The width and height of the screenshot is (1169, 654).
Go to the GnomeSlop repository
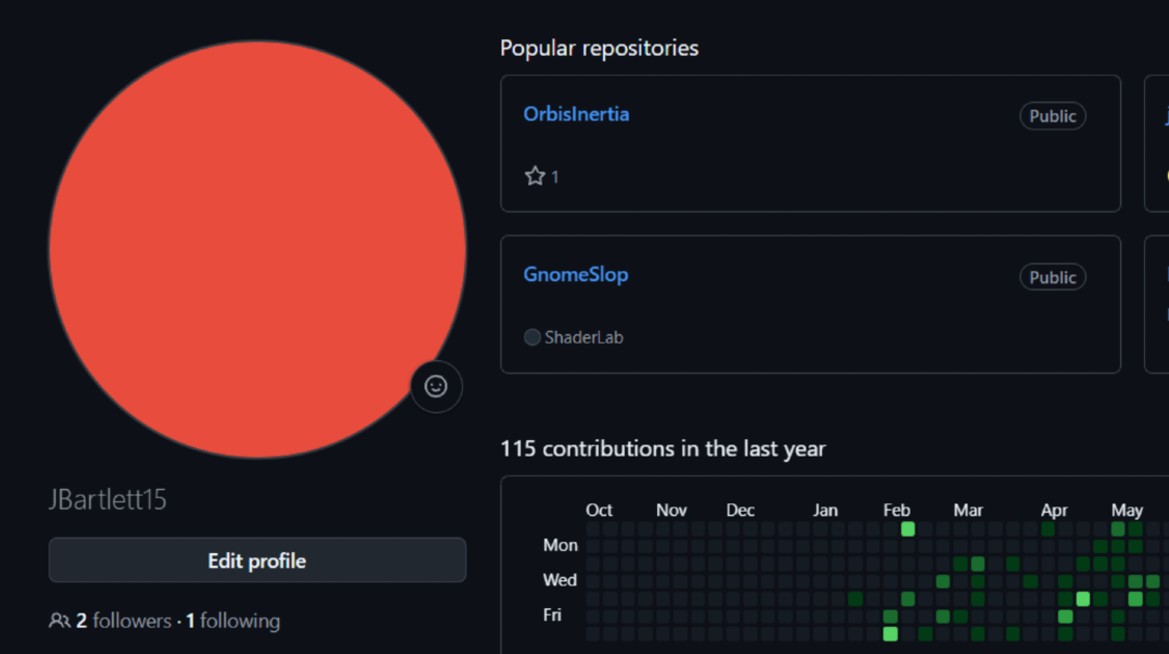click(575, 275)
